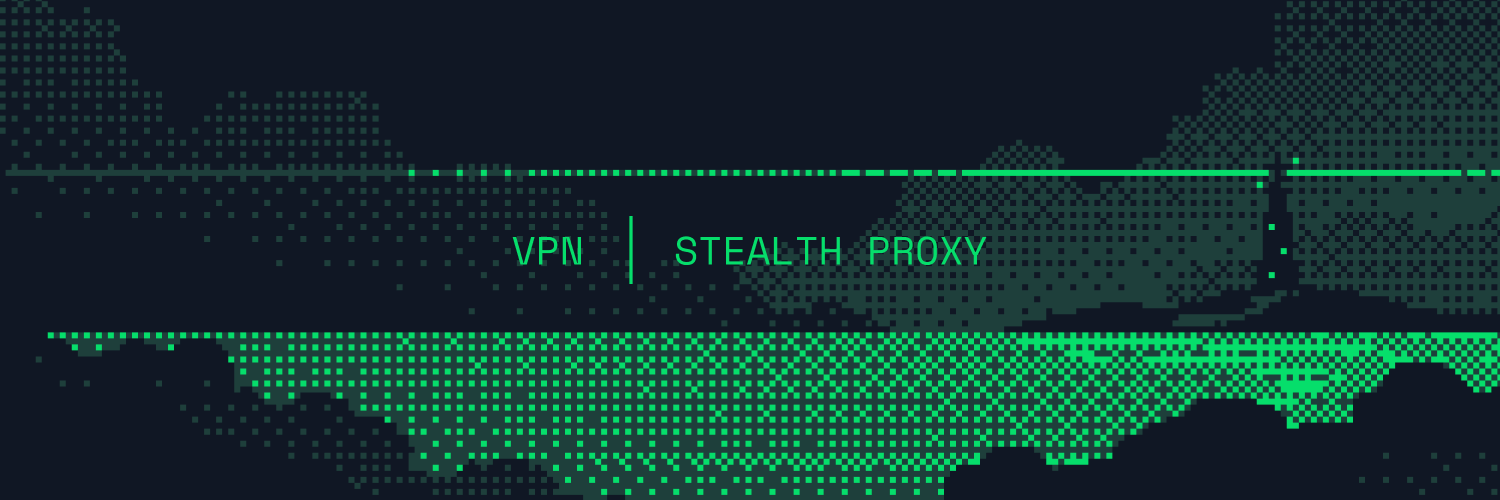Click the top dot of three vertical green dots
This screenshot has height=500, width=1500.
1272,227
